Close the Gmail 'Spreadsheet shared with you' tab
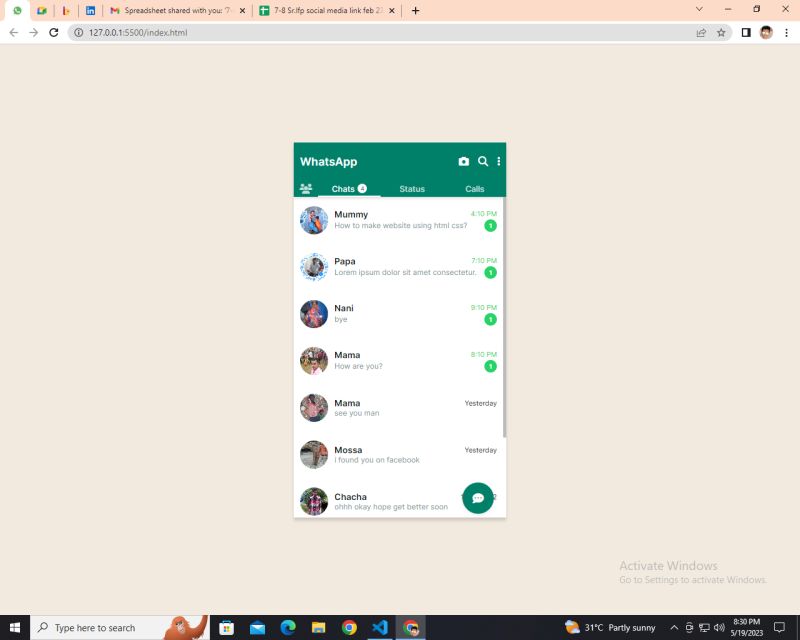Screen dimensions: 800x640 pos(242,10)
